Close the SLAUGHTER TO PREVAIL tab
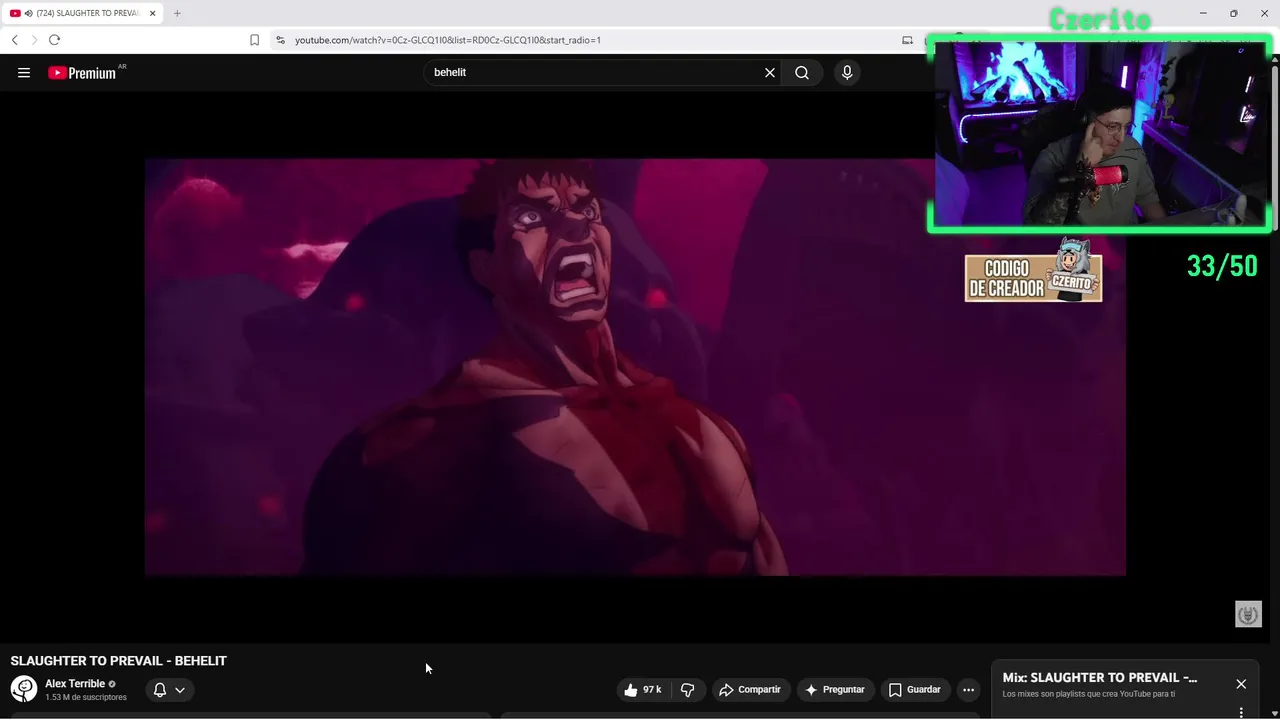The height and width of the screenshot is (720, 1280). (153, 13)
